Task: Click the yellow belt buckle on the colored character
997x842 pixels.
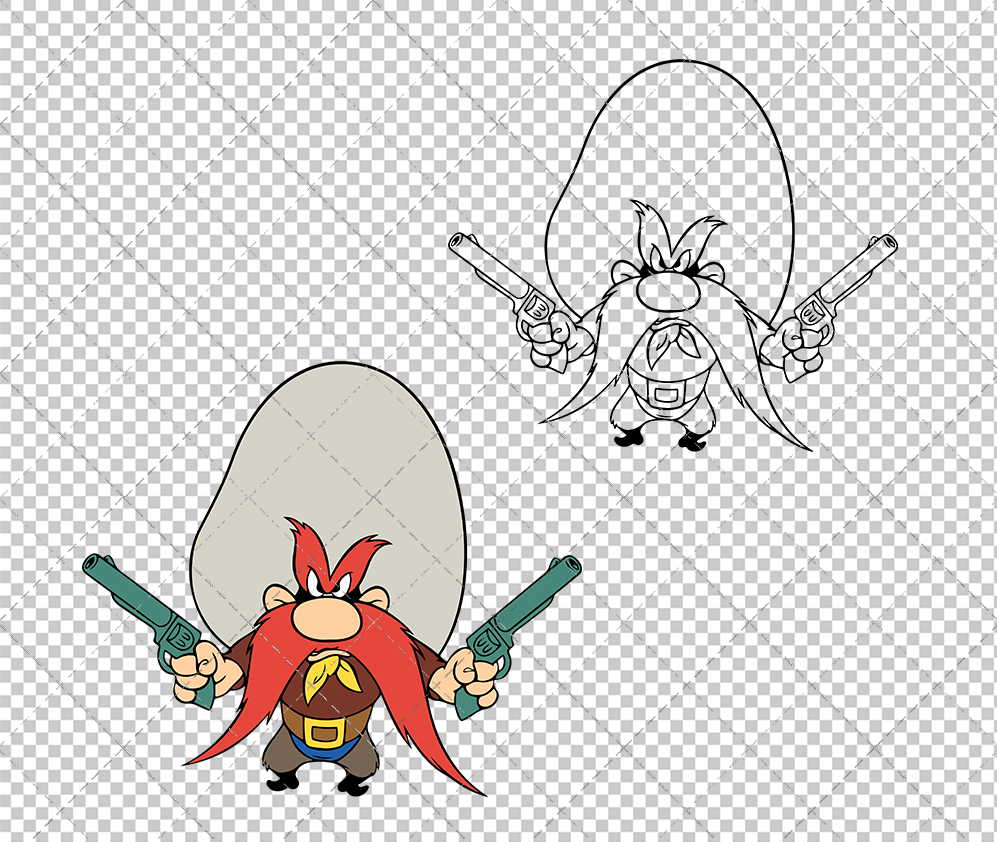Action: click(x=324, y=732)
